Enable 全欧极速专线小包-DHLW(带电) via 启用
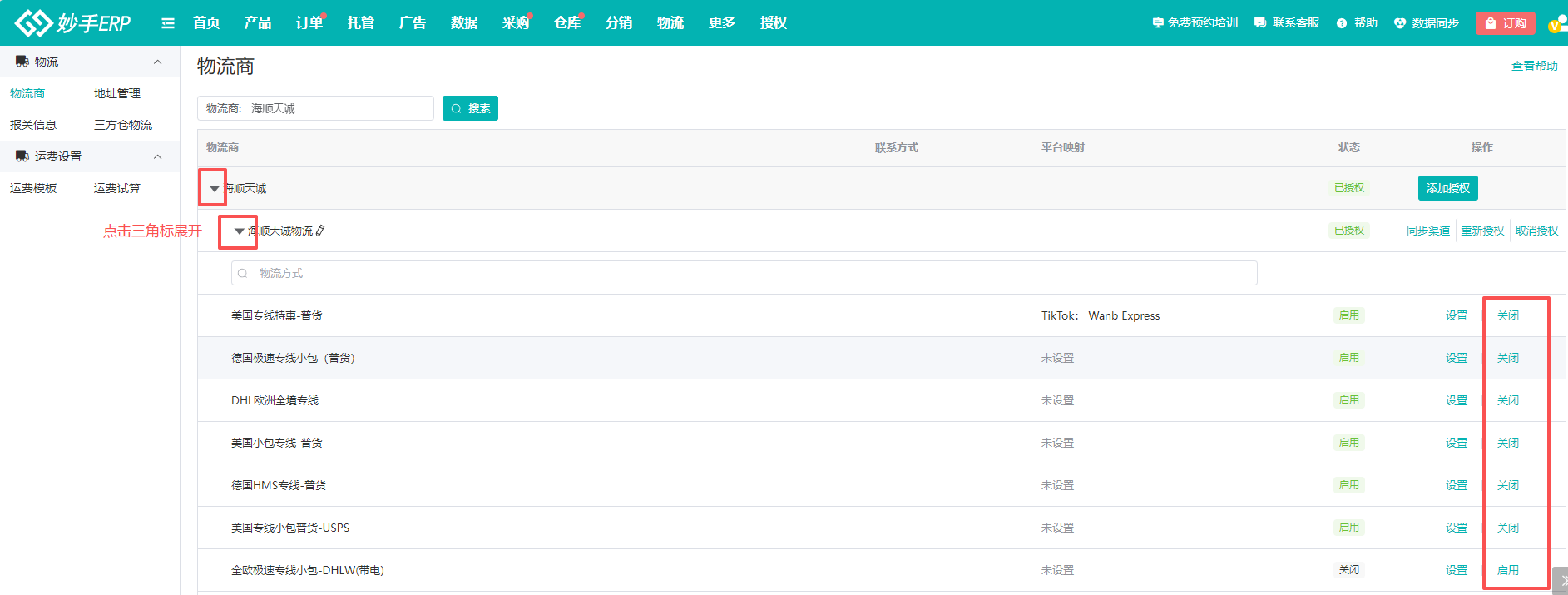The height and width of the screenshot is (595, 1568). [x=1507, y=570]
